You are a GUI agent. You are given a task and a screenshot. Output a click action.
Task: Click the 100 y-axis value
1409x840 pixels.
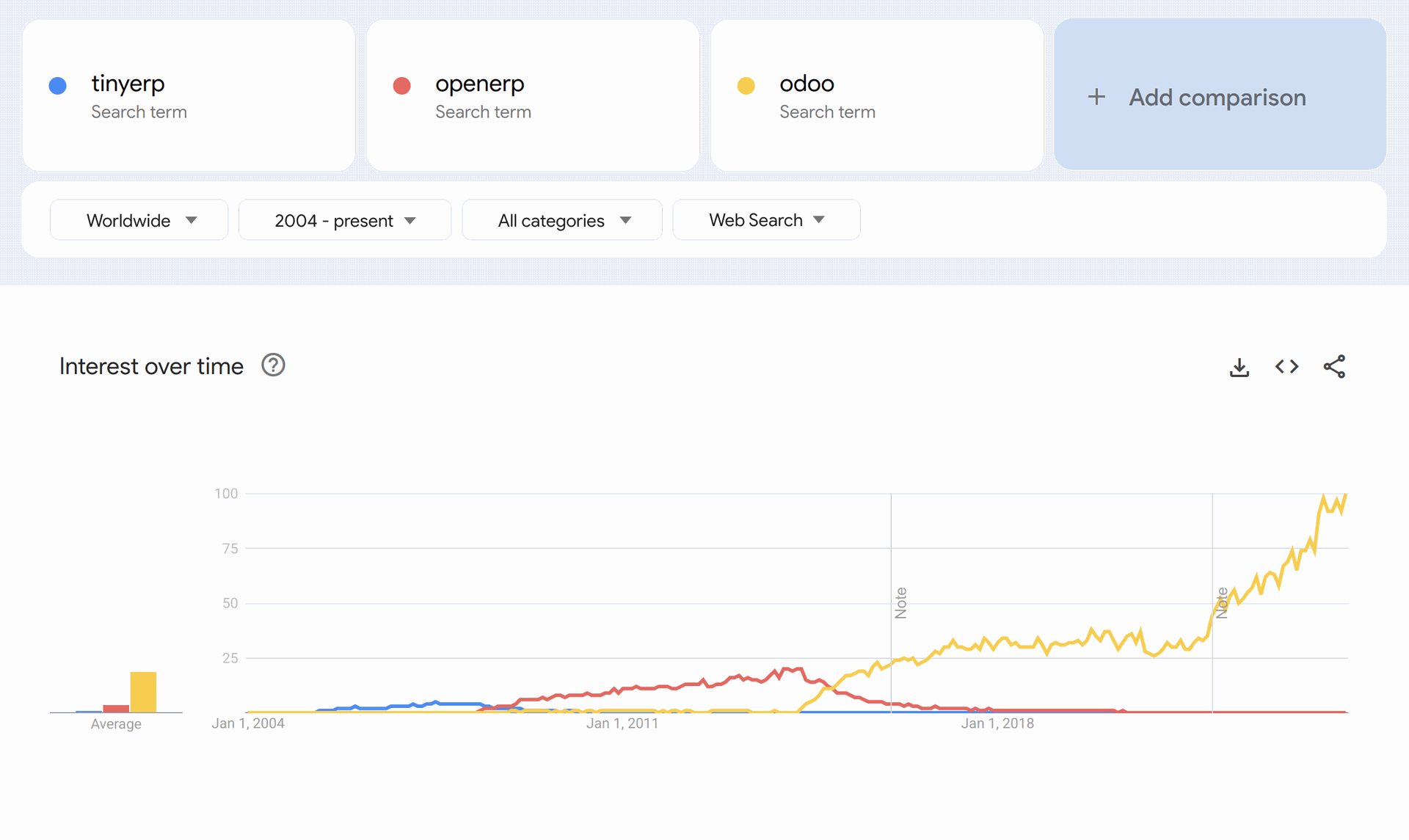click(226, 494)
